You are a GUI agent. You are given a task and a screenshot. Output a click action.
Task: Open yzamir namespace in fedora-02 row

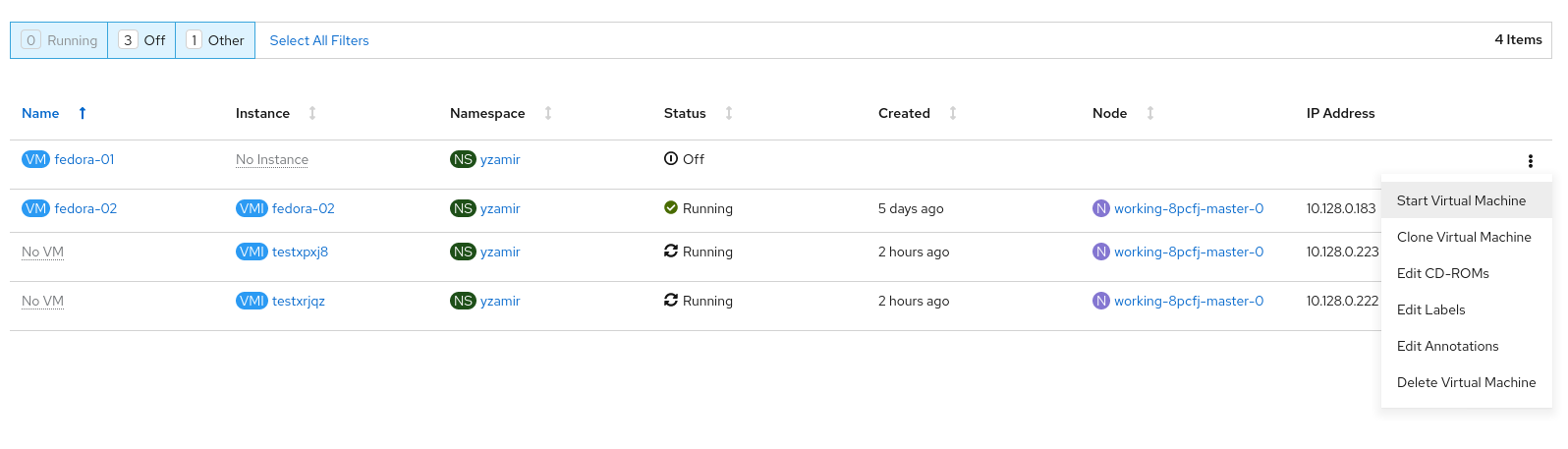[500, 208]
